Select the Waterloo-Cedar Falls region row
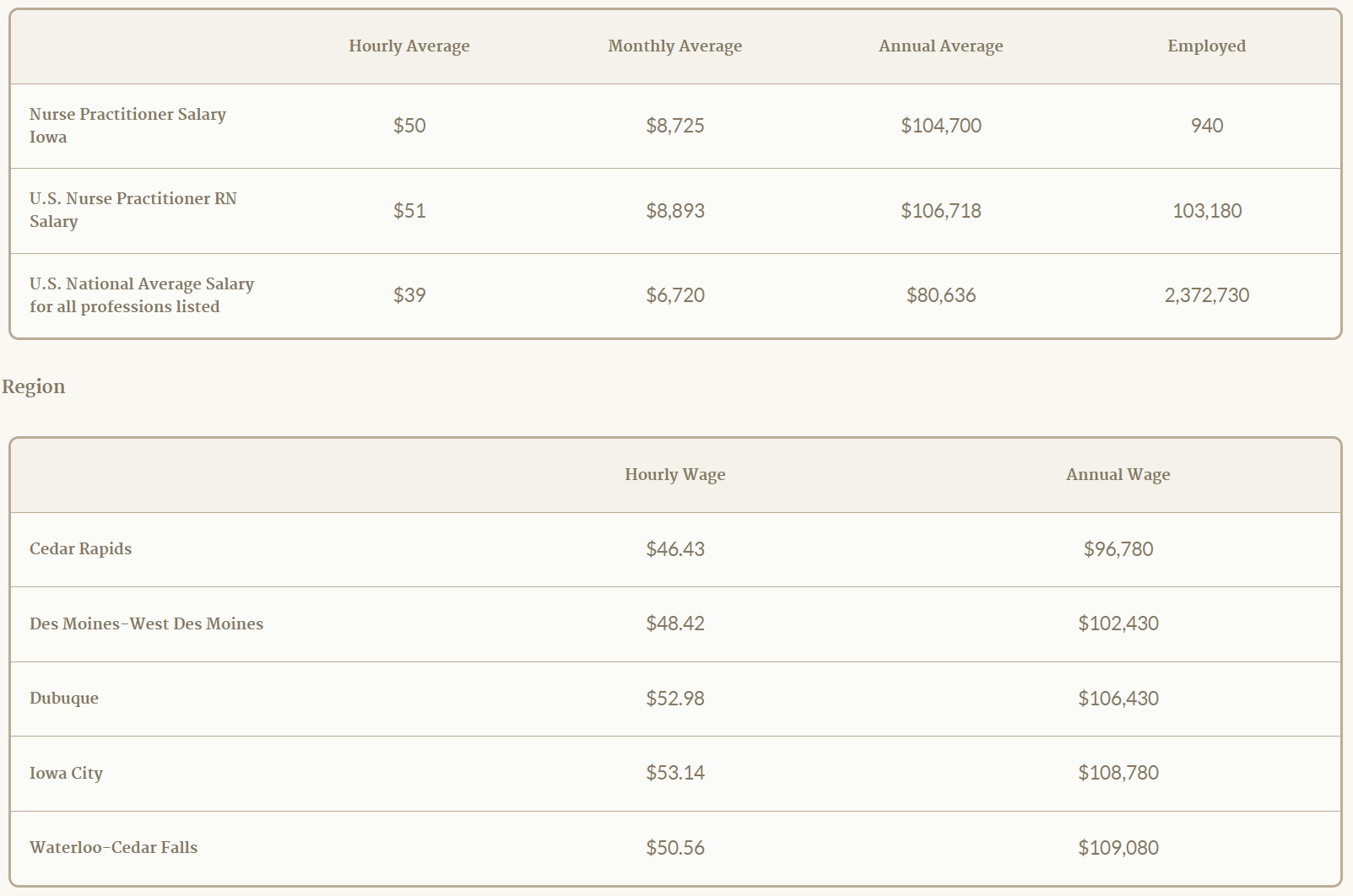Image resolution: width=1353 pixels, height=896 pixels. (675, 848)
